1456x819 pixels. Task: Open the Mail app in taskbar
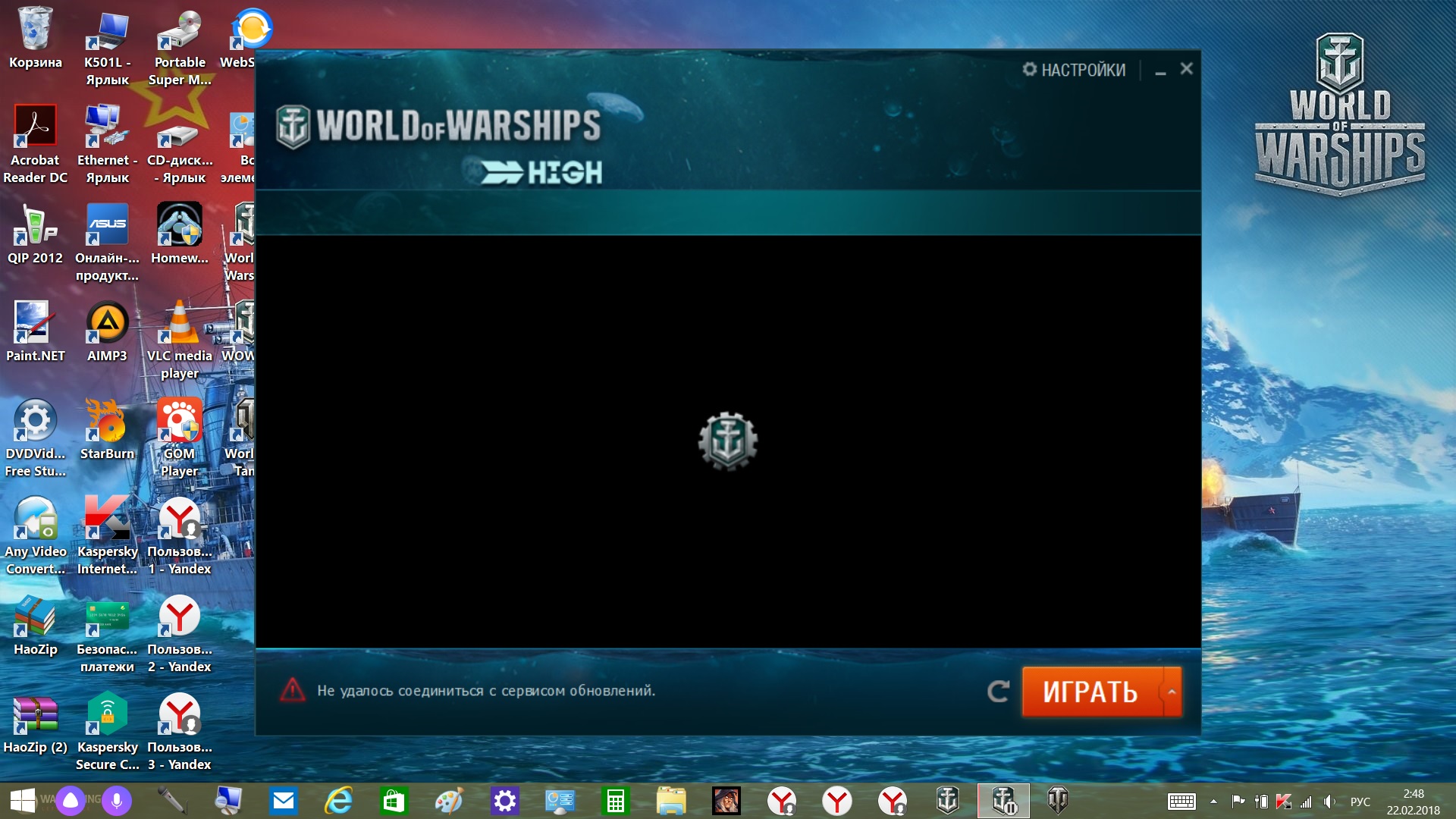[x=284, y=801]
